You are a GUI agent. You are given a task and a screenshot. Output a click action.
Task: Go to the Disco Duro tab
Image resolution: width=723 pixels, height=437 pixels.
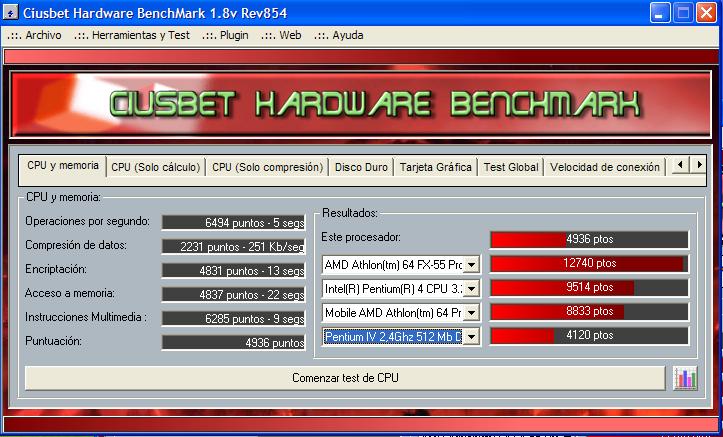click(x=361, y=167)
